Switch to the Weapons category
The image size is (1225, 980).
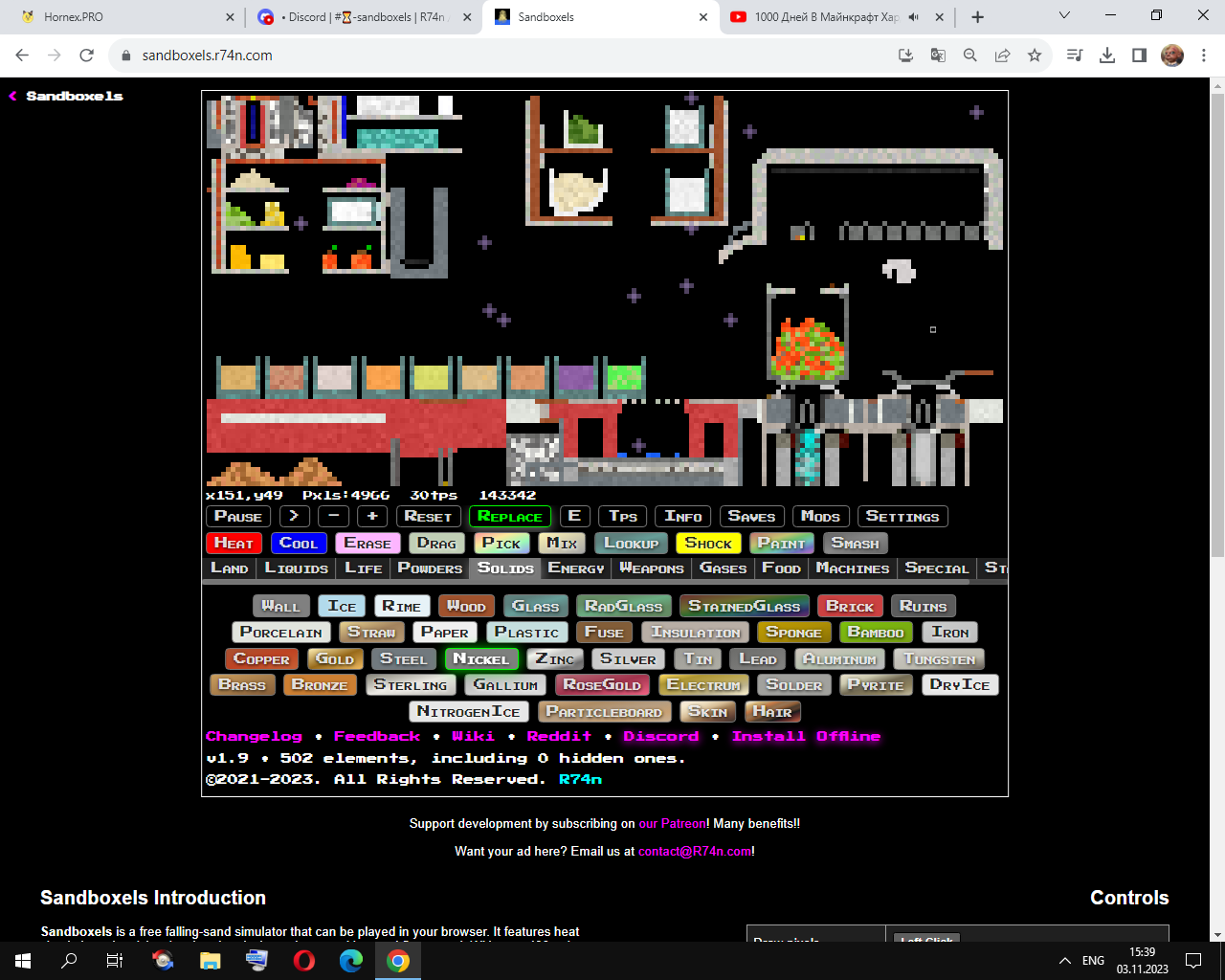pyautogui.click(x=652, y=568)
